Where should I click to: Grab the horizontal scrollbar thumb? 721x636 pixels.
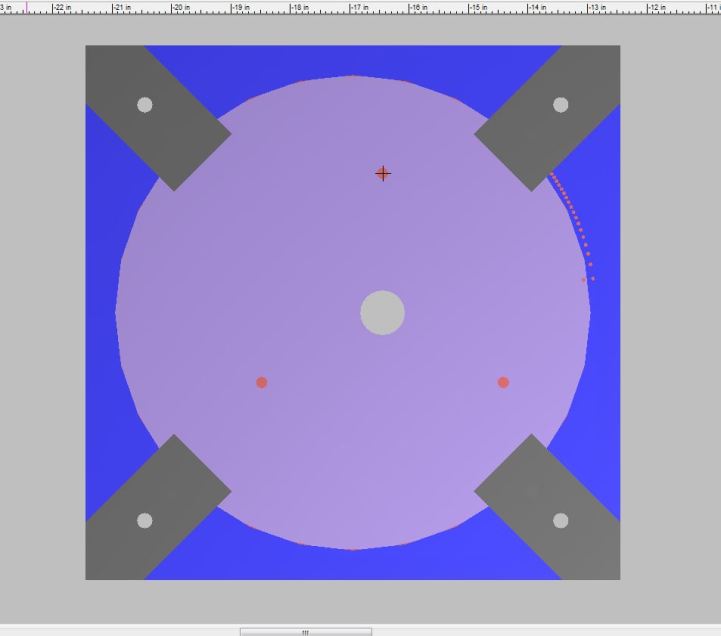(306, 632)
